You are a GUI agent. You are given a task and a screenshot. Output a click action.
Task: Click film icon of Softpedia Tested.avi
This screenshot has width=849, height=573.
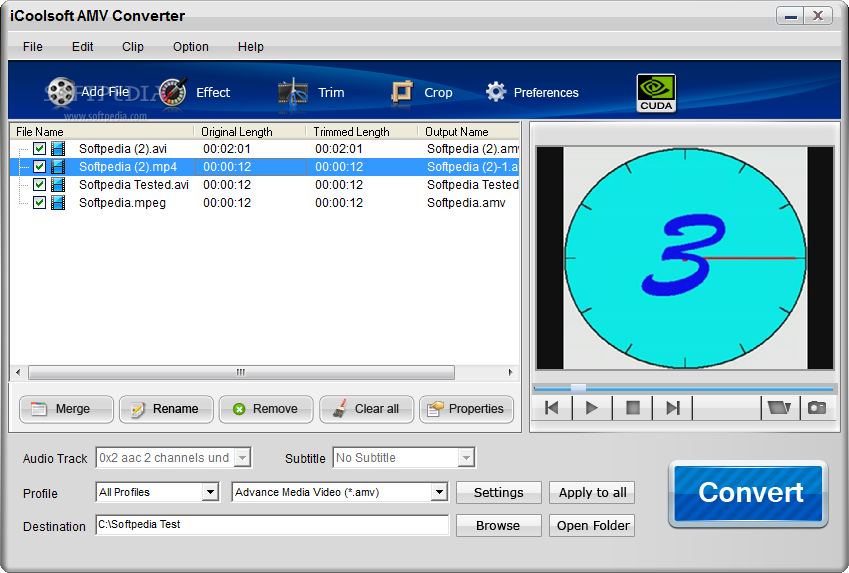coord(58,185)
